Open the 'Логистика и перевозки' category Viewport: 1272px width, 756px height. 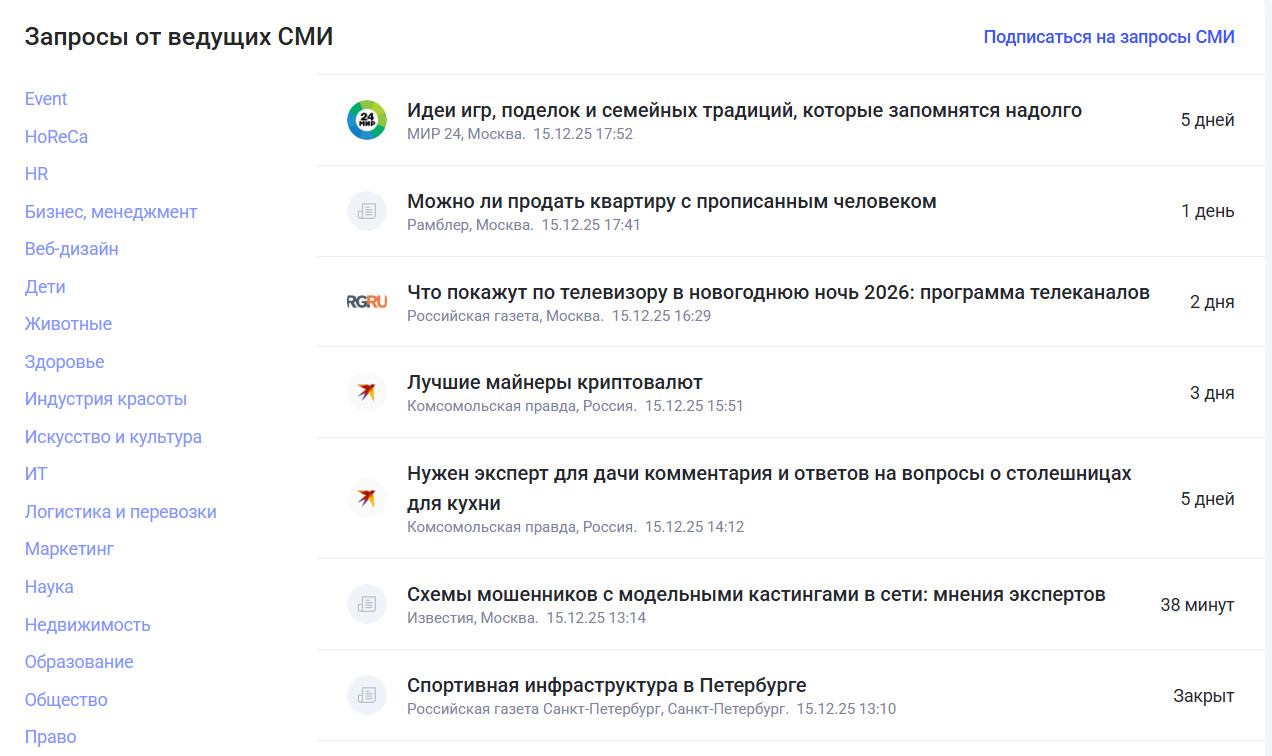point(121,512)
